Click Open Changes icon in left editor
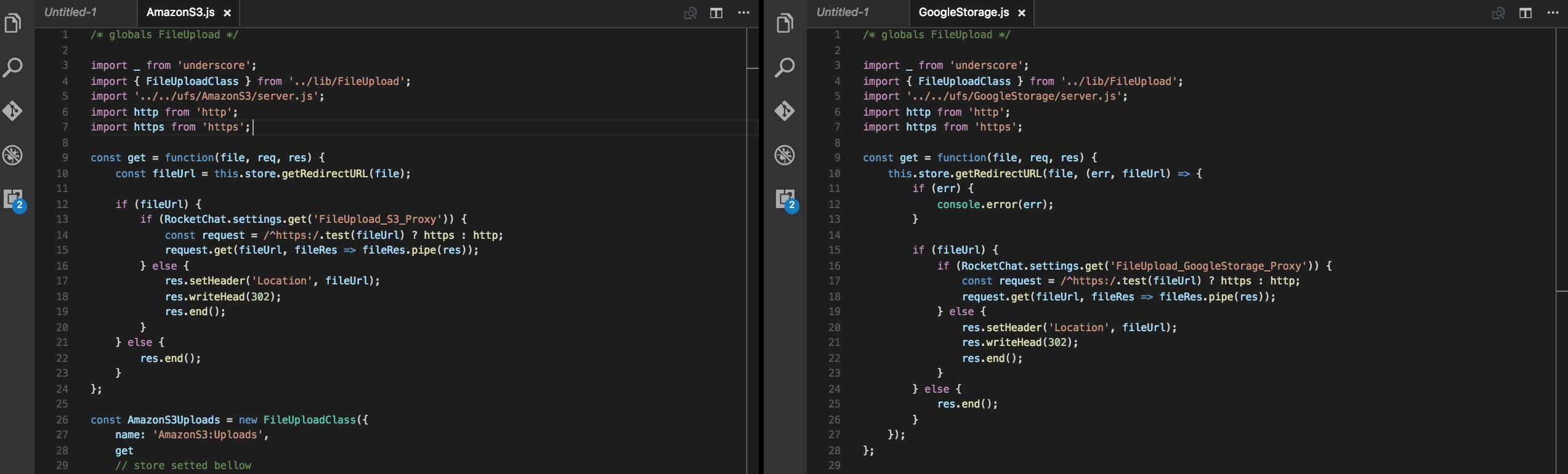The height and width of the screenshot is (474, 1568). (x=690, y=13)
